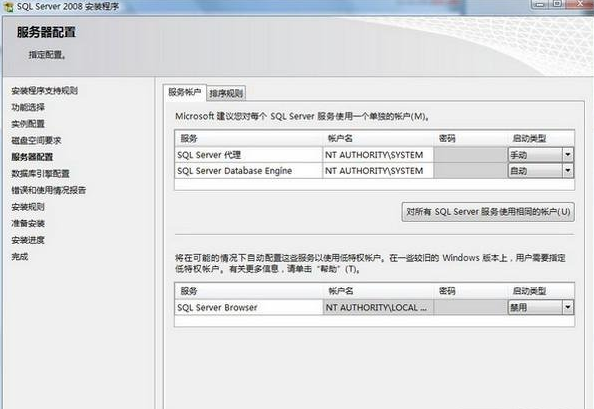
Task: Click the 服务器配置 page heading
Action: pos(46,32)
